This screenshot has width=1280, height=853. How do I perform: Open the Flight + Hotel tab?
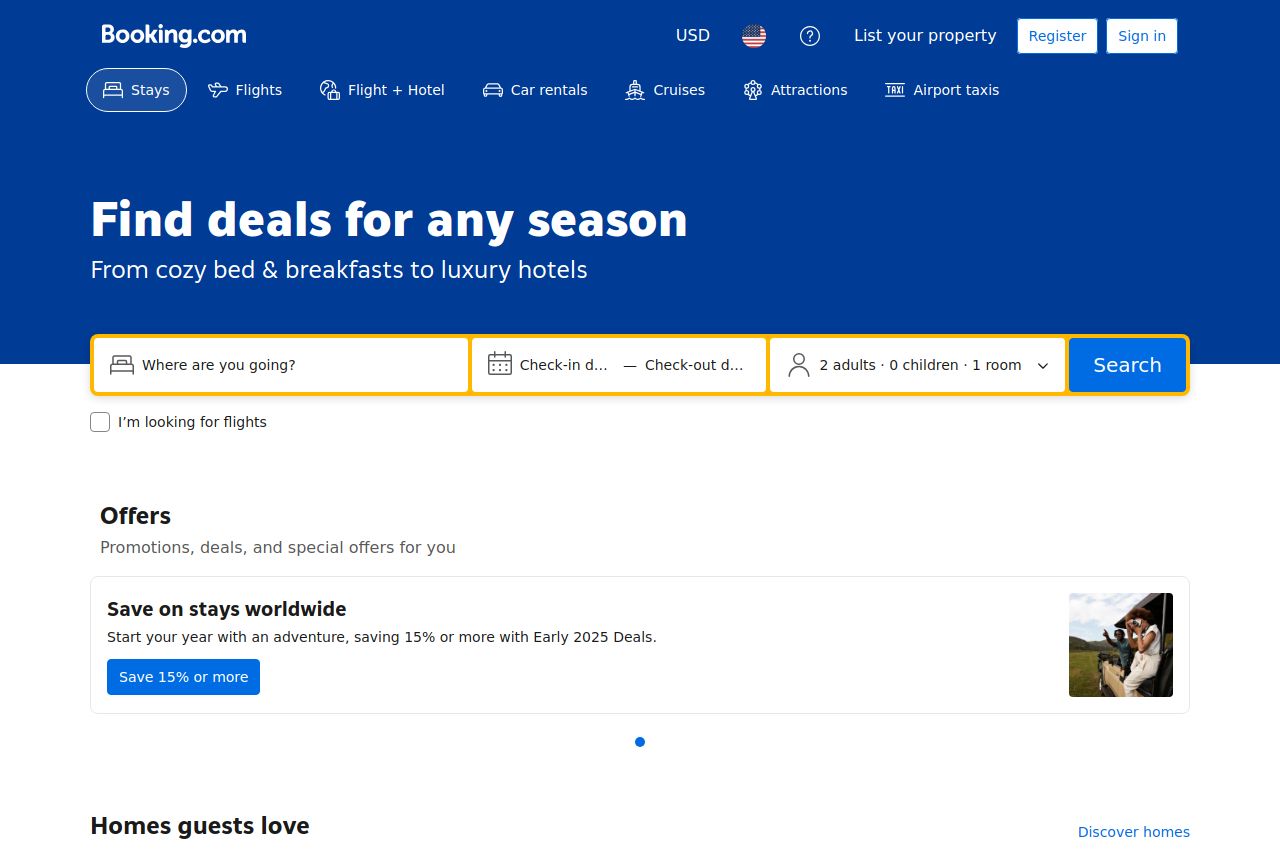pyautogui.click(x=382, y=90)
